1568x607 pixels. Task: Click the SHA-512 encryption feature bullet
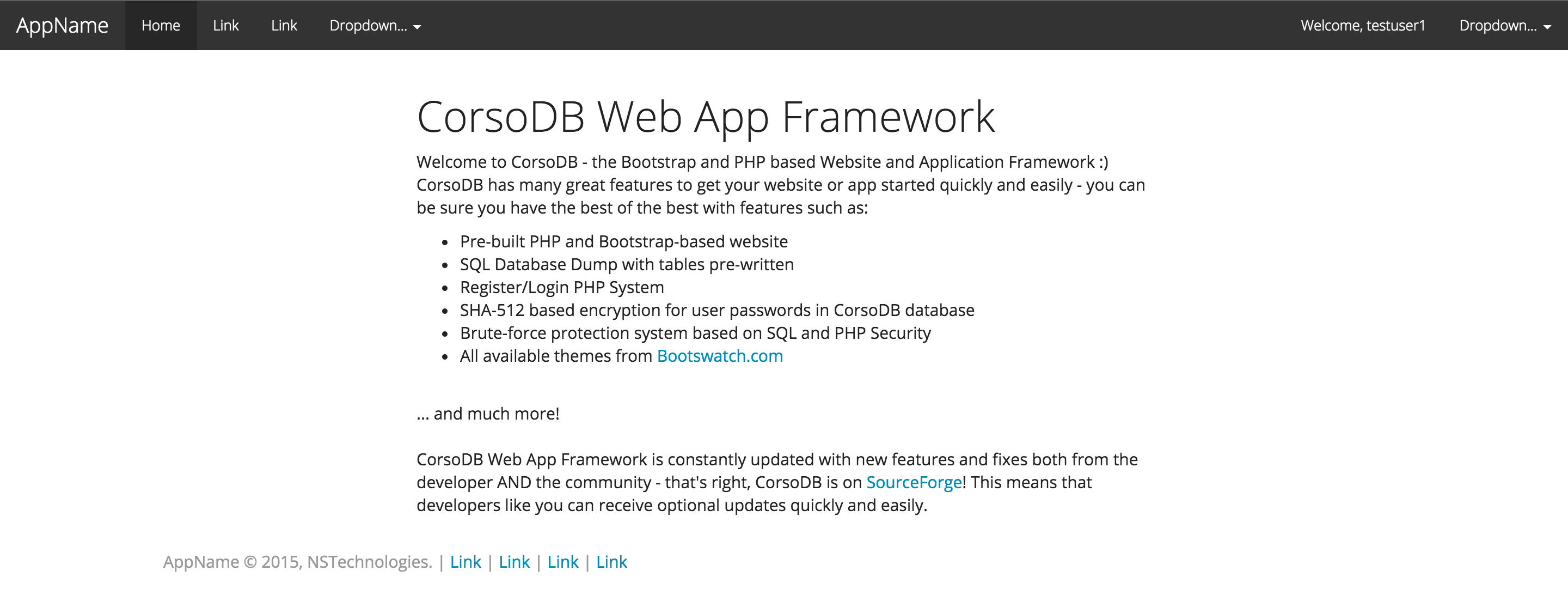pyautogui.click(x=717, y=309)
